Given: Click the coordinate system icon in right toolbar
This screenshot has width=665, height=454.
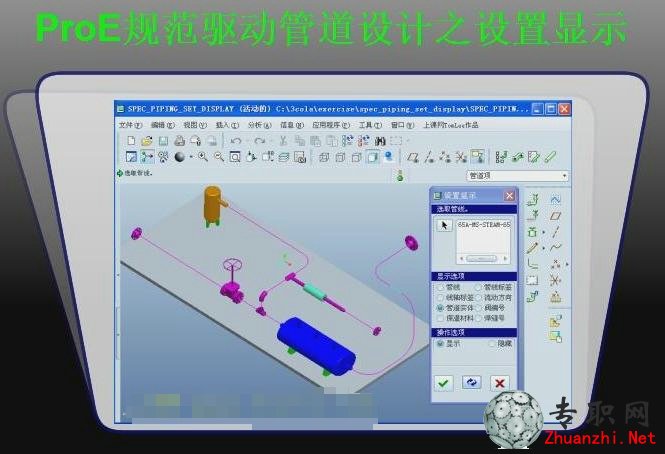Looking at the screenshot, I should pyautogui.click(x=556, y=280).
